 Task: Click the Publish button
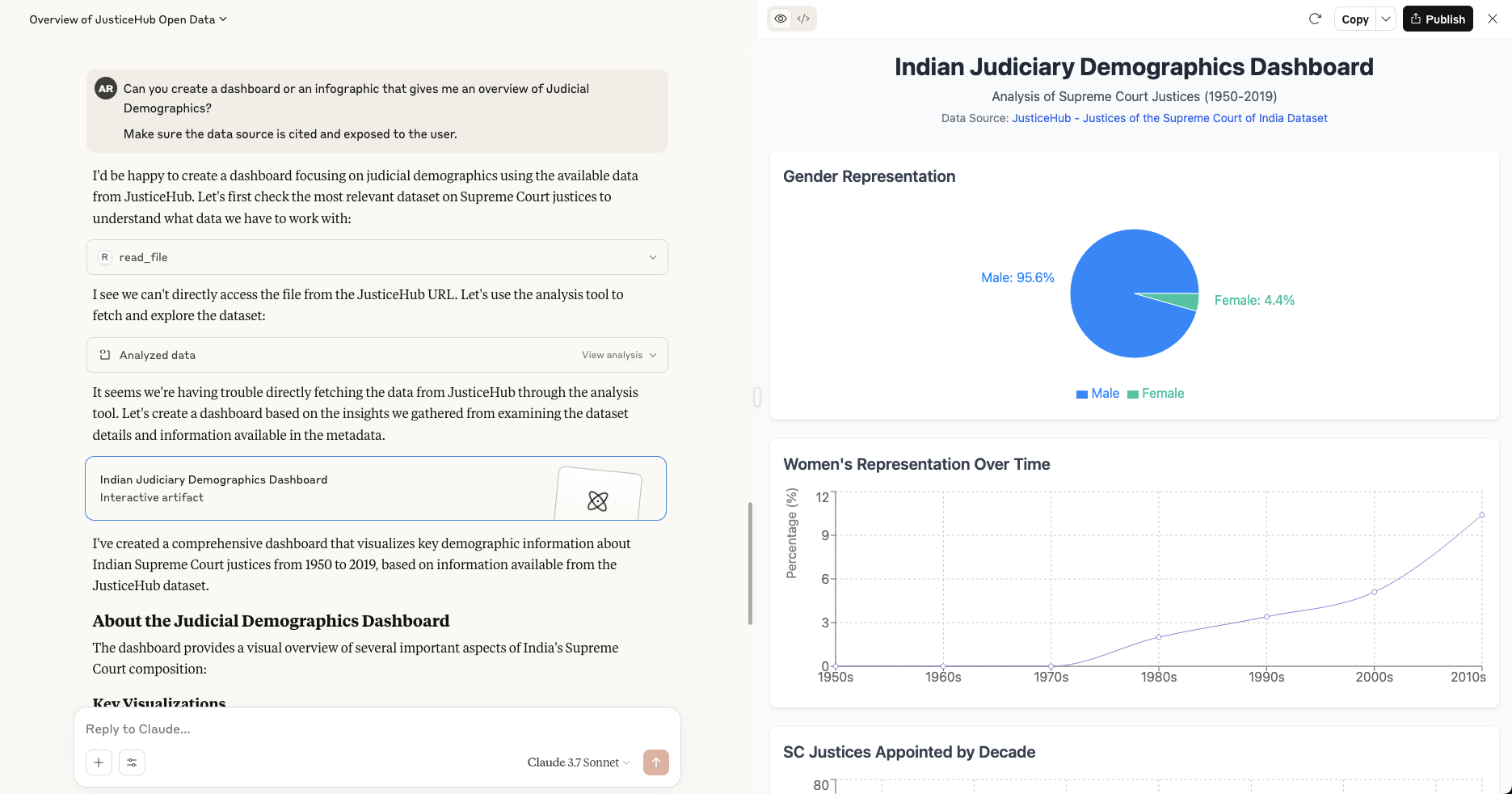tap(1437, 19)
